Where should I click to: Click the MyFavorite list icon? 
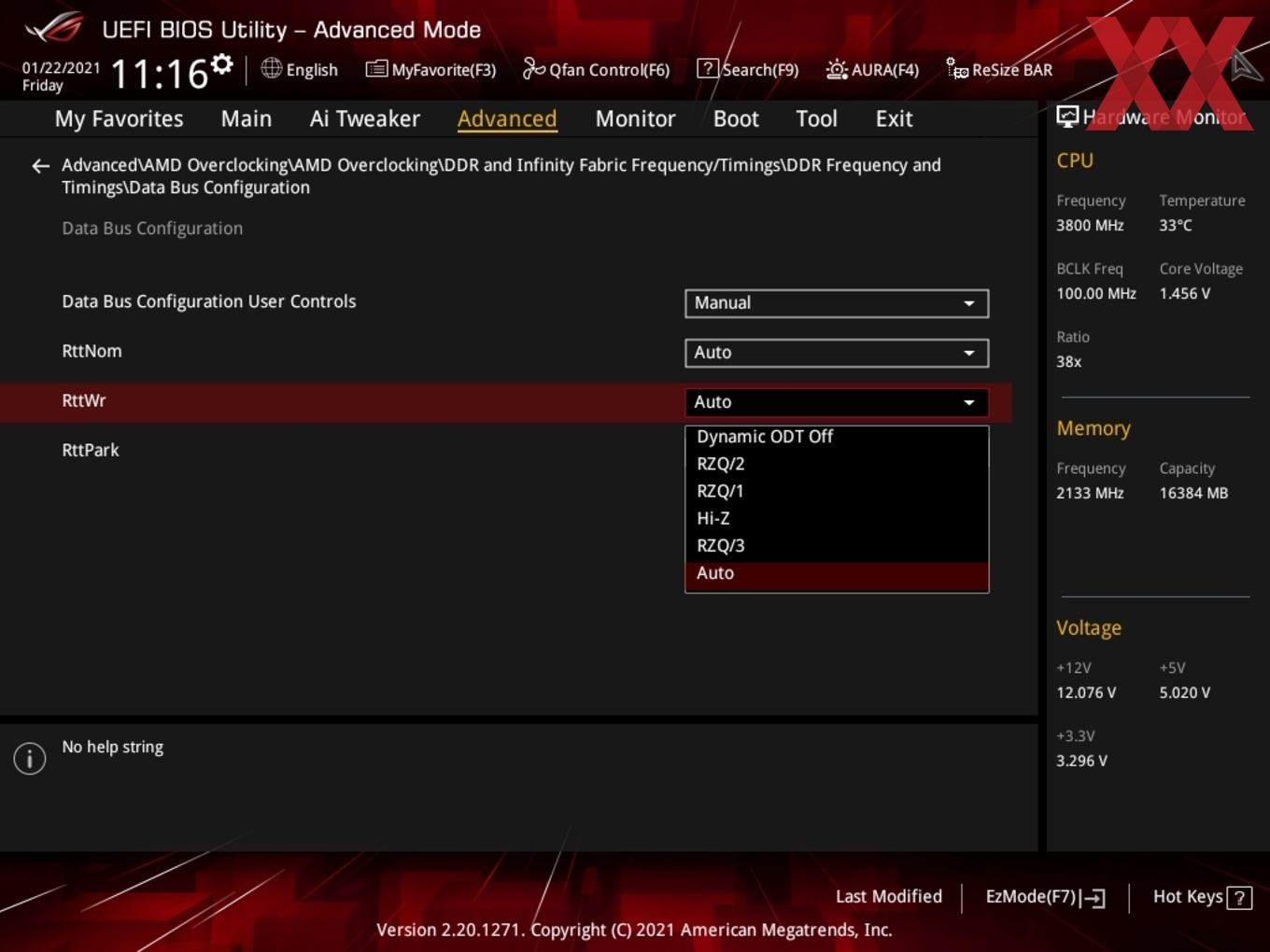(376, 69)
